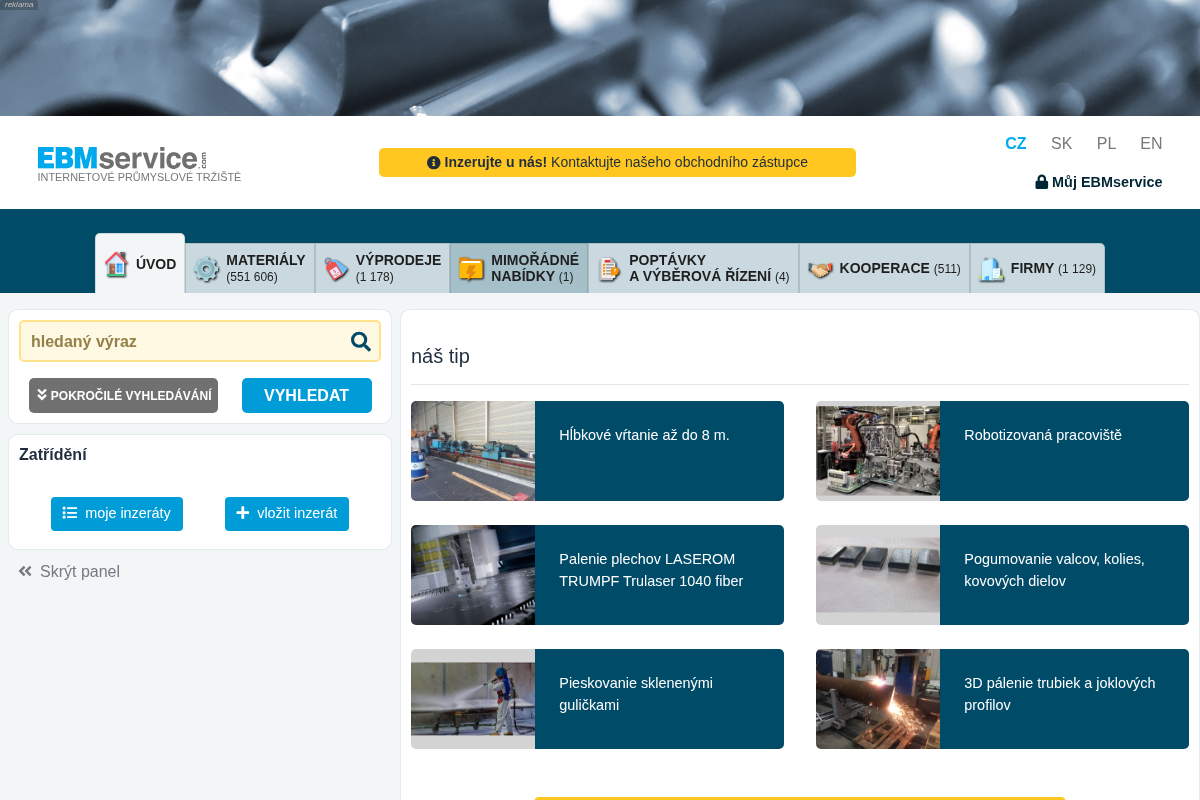Click the padlock icon beside Můj EBMservice

(1041, 182)
